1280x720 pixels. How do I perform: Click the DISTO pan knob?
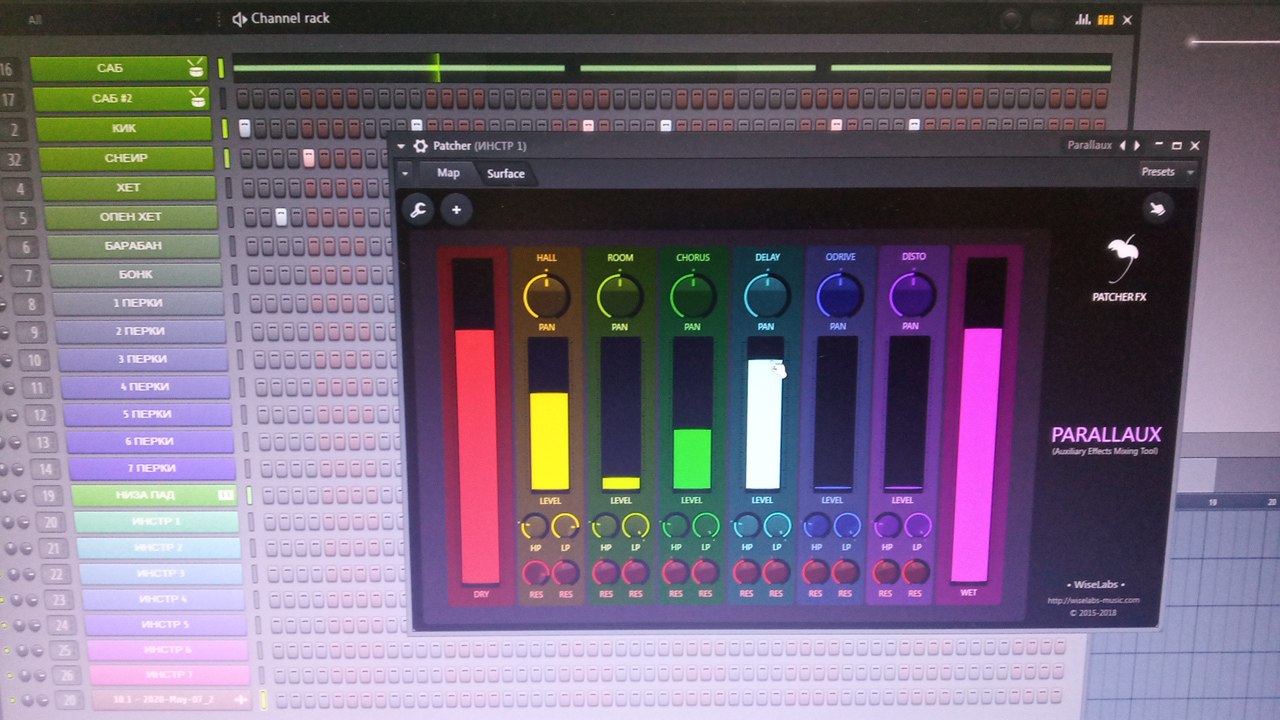(x=911, y=296)
